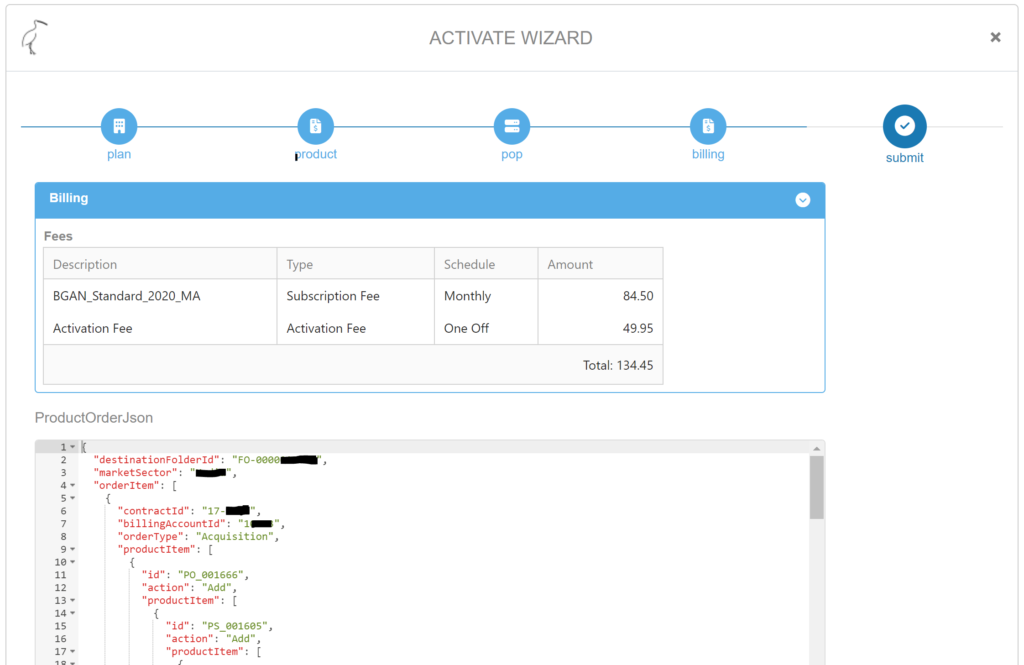Collapse the productItem array at line 9
The width and height of the screenshot is (1024, 665).
tap(73, 549)
